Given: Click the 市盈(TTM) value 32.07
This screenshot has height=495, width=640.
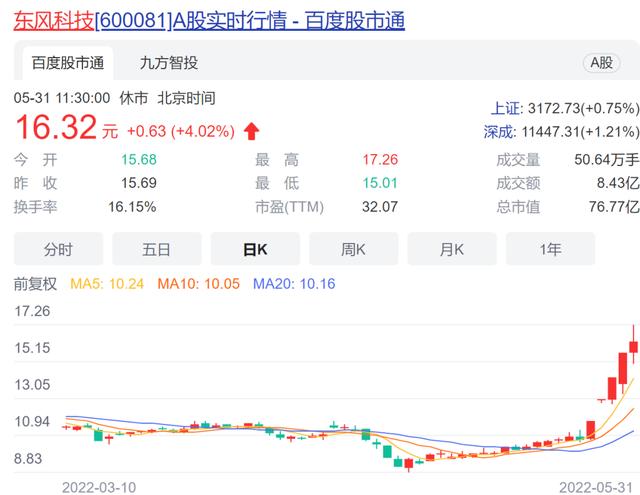Looking at the screenshot, I should click(380, 206).
